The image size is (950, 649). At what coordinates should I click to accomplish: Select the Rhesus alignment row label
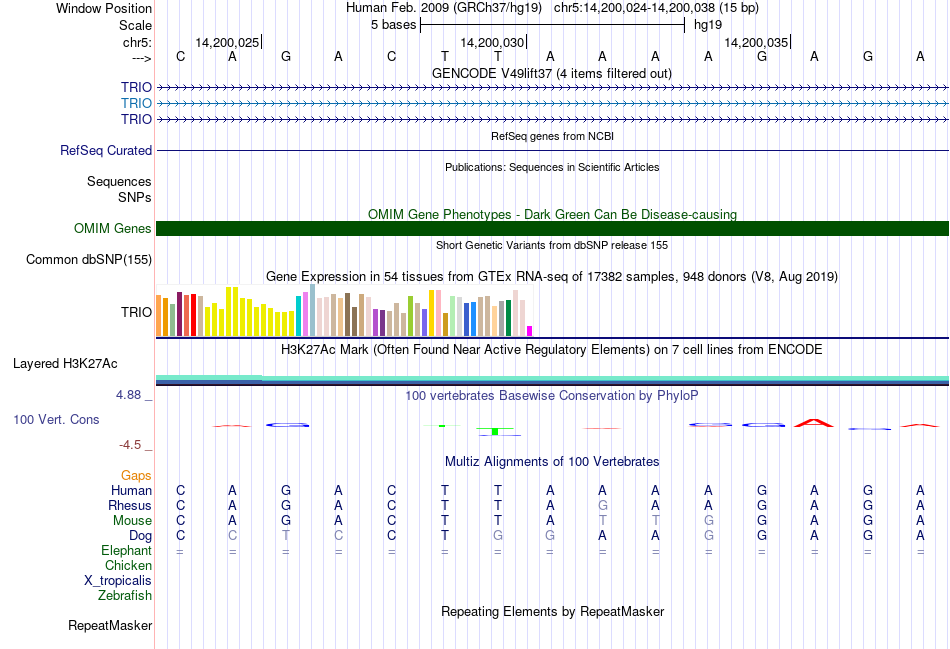(x=130, y=505)
